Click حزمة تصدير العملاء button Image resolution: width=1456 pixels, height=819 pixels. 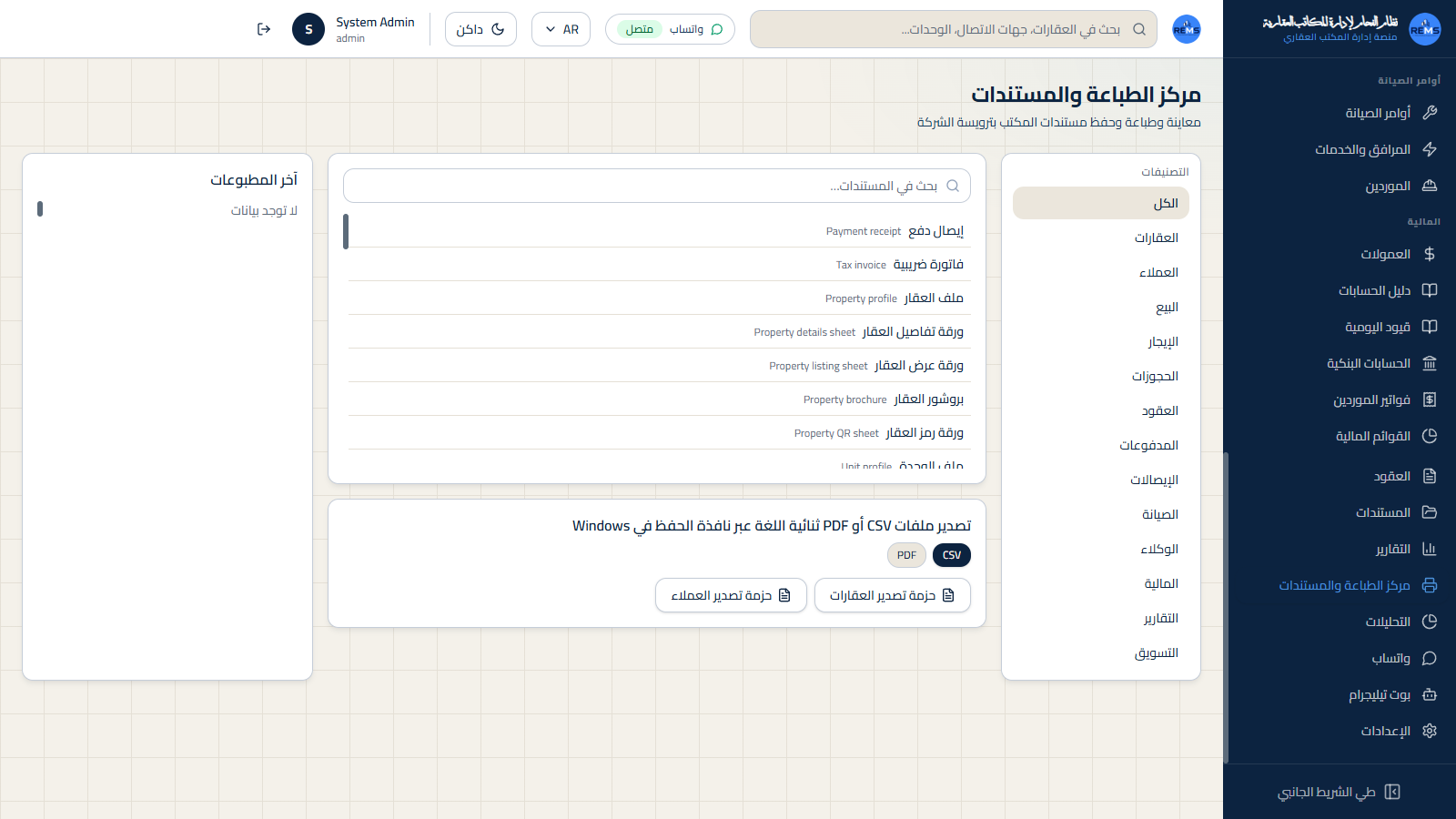[731, 595]
